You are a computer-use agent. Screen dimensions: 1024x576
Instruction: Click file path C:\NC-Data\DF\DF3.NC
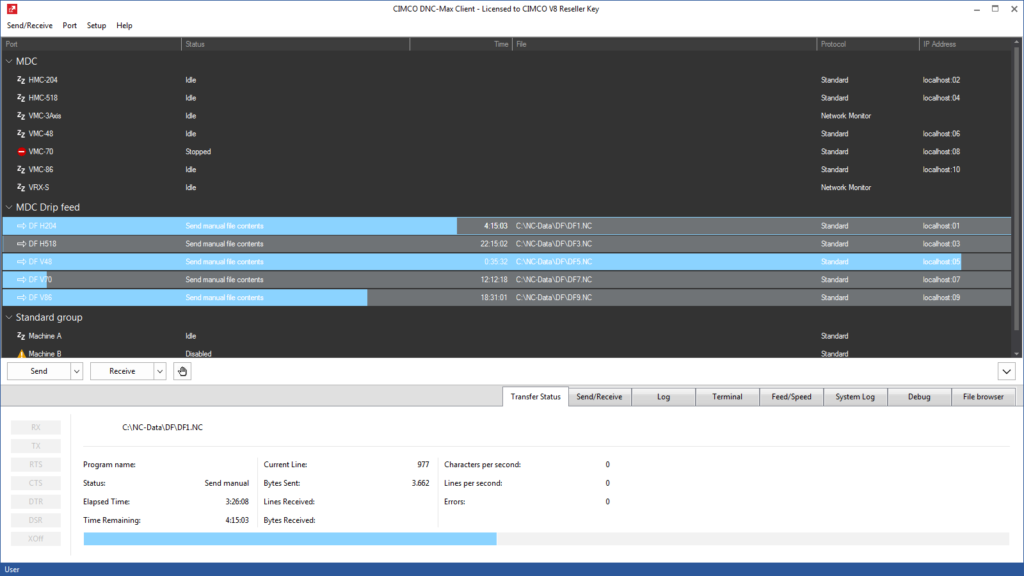[554, 244]
